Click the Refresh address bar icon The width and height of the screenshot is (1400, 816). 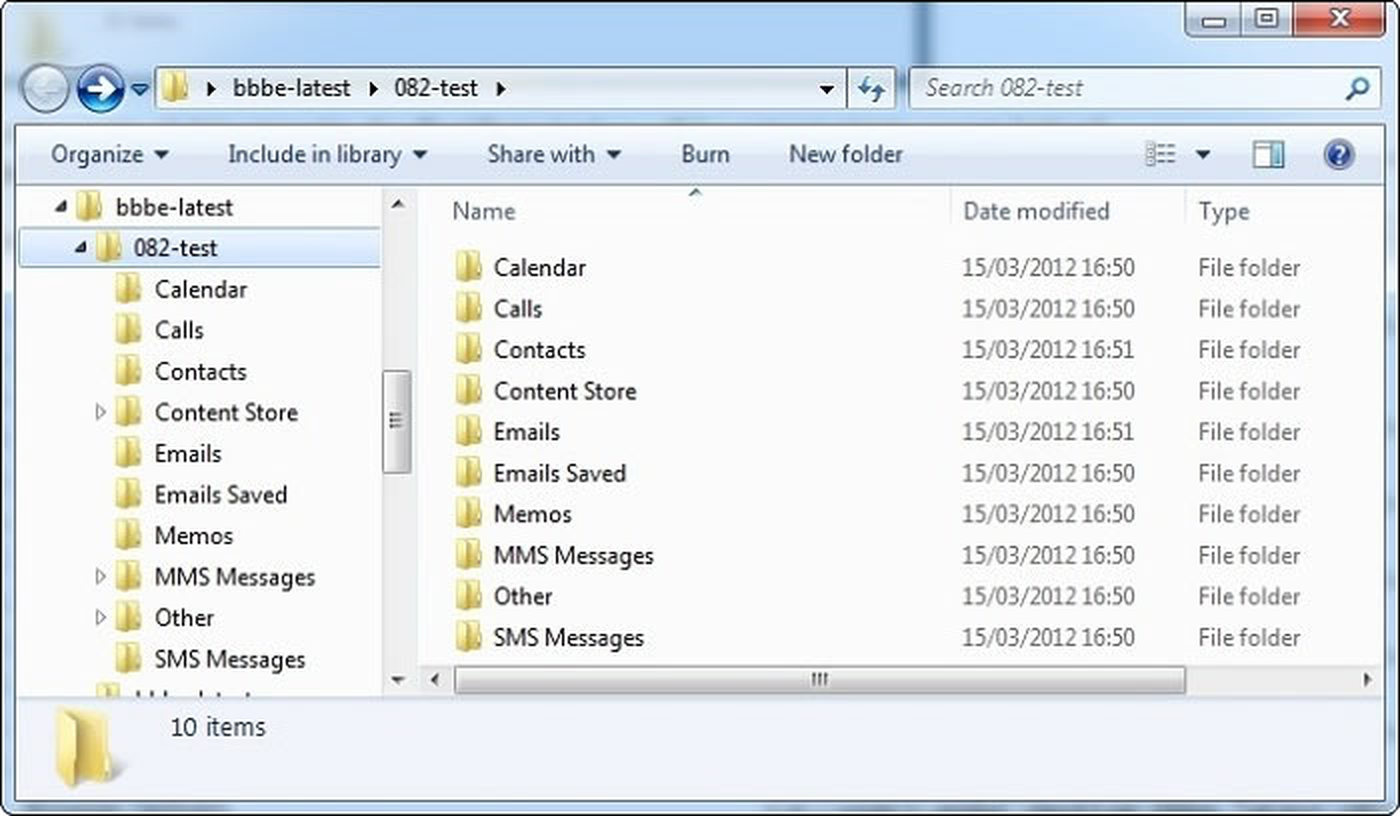coord(871,88)
